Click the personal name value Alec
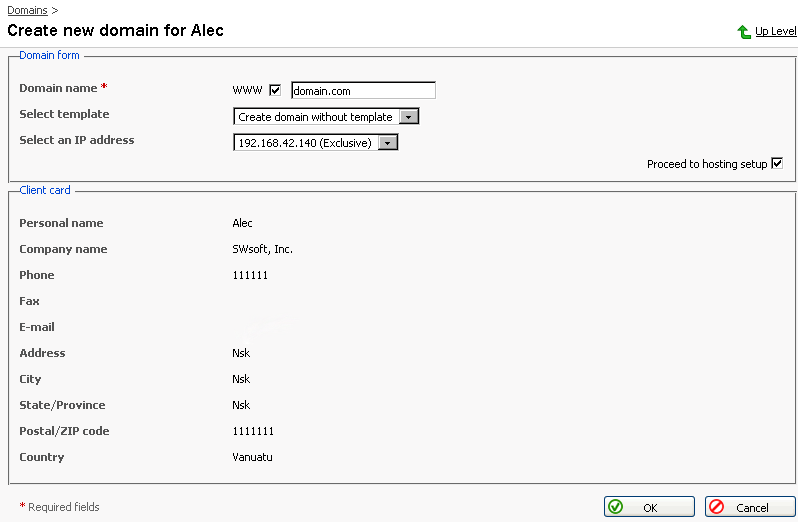The width and height of the screenshot is (798, 522). pos(243,223)
